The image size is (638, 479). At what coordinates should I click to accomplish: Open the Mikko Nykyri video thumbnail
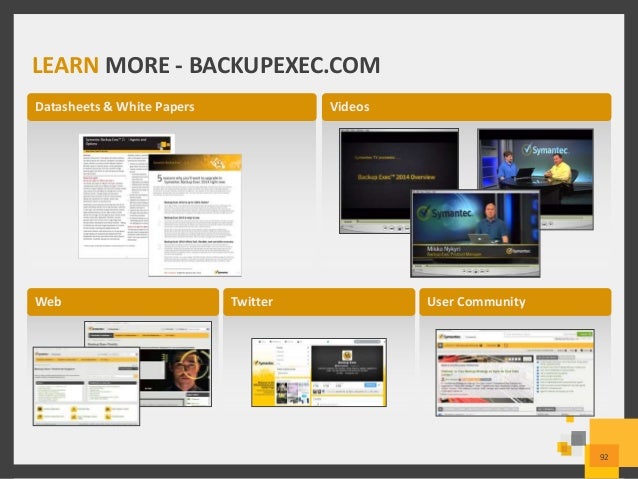pyautogui.click(x=476, y=233)
